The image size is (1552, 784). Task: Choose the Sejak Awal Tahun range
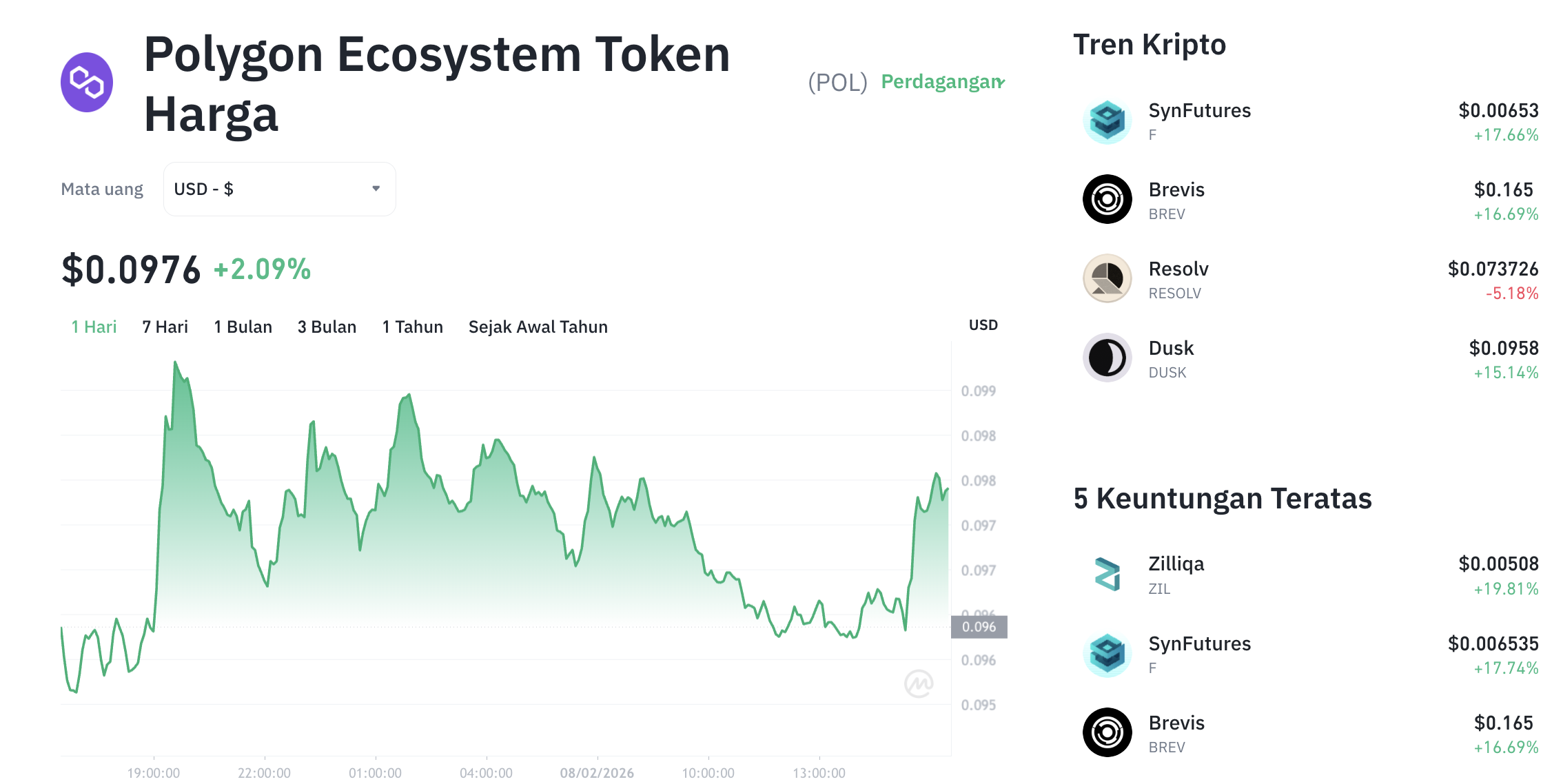click(x=538, y=327)
